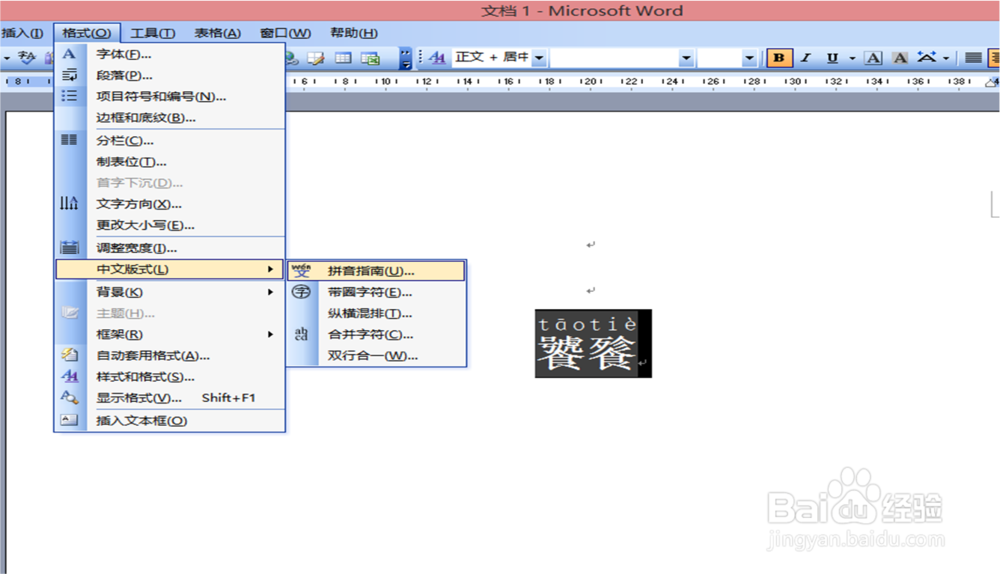The width and height of the screenshot is (1000, 574).
Task: Toggle the character shading button
Action: point(900,58)
